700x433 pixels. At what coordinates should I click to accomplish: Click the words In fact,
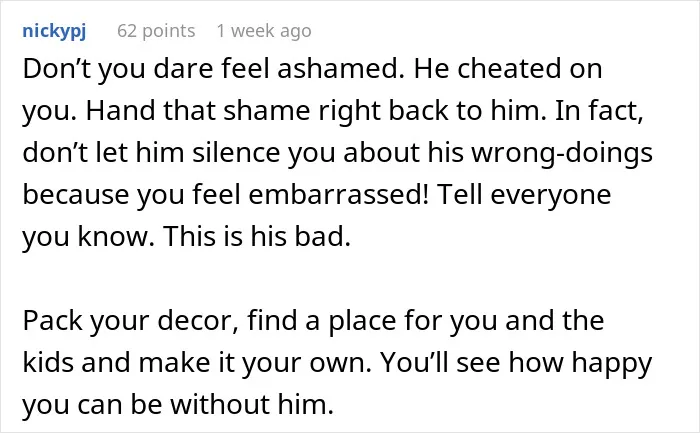point(599,111)
